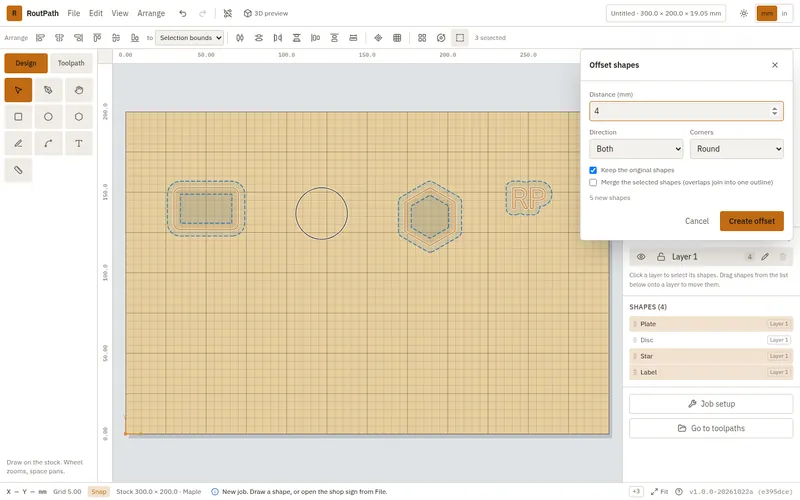
Task: Click the align vertical middle icon
Action: click(x=116, y=38)
